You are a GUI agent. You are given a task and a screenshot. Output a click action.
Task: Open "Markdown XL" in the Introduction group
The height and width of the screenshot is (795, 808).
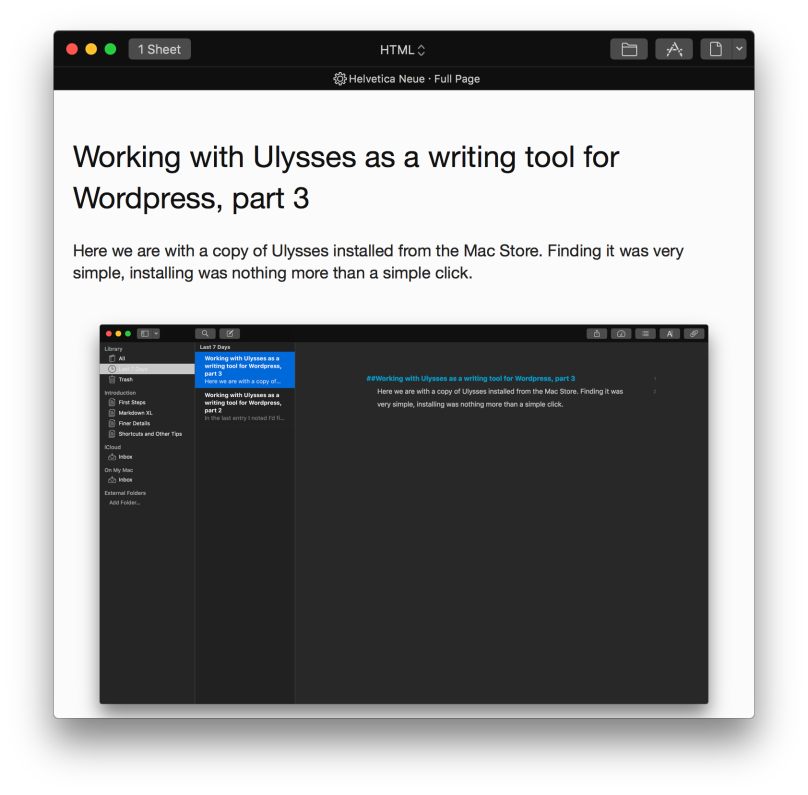pyautogui.click(x=147, y=413)
